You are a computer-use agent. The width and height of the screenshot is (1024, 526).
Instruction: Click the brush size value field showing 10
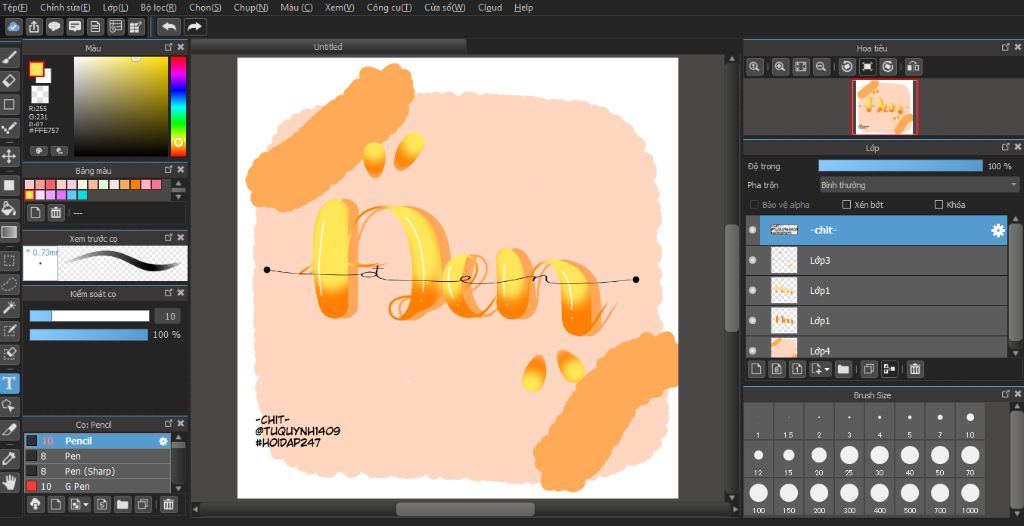(168, 316)
